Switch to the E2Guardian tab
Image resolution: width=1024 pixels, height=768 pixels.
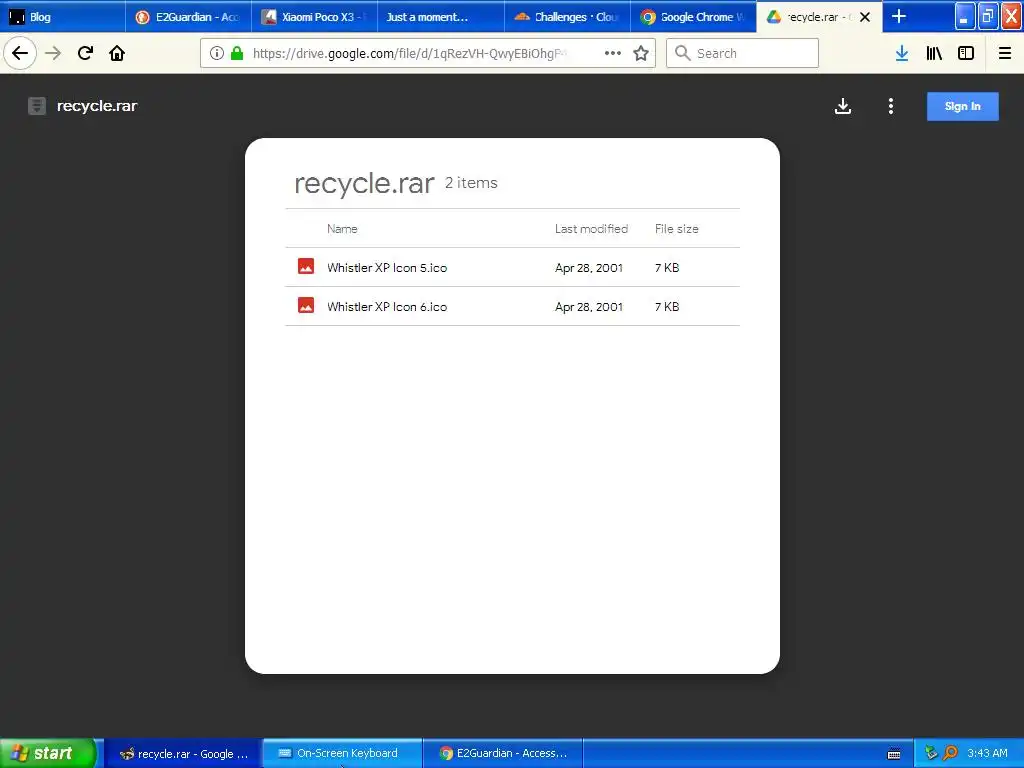189,17
